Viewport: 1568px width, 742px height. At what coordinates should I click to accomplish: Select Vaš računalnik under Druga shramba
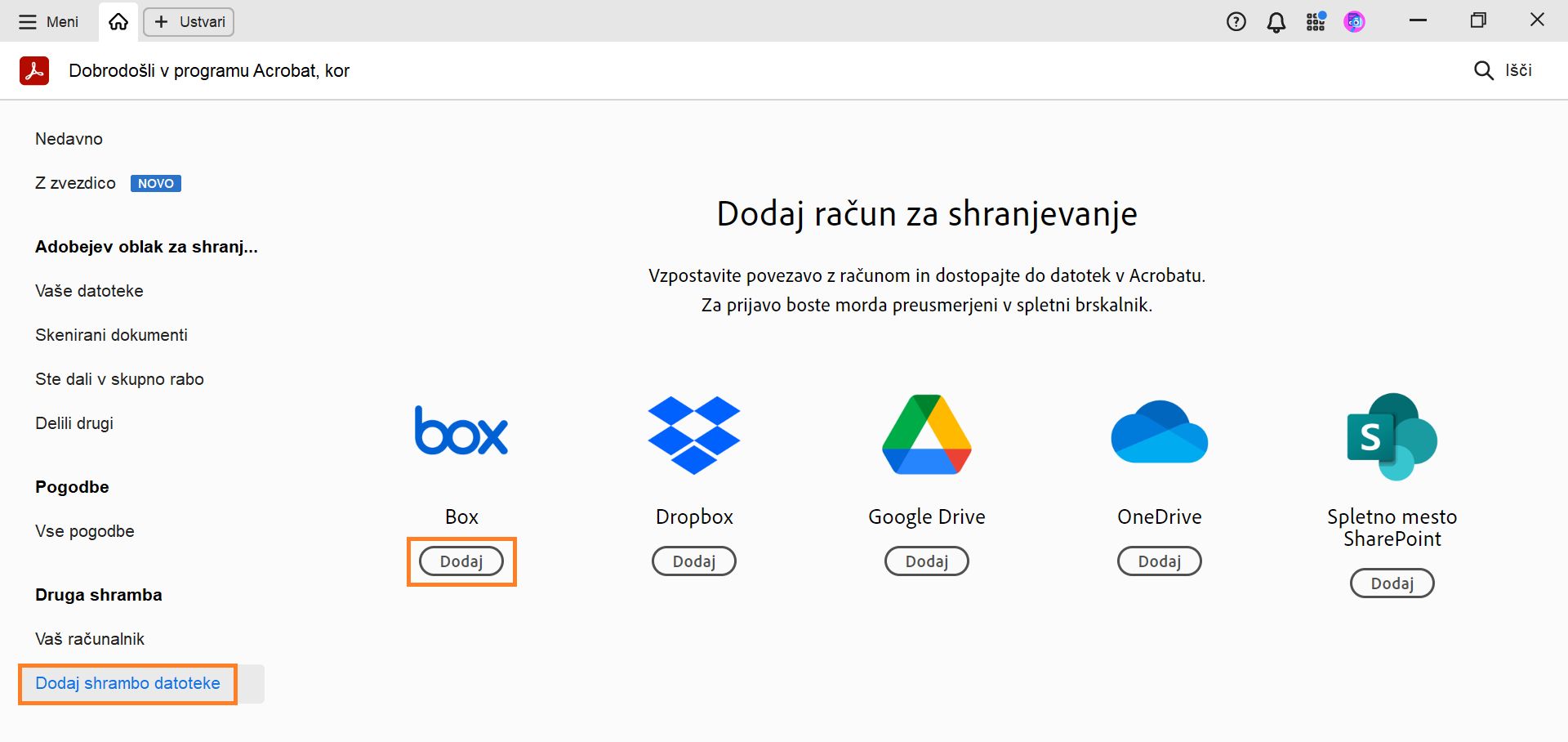pos(89,638)
